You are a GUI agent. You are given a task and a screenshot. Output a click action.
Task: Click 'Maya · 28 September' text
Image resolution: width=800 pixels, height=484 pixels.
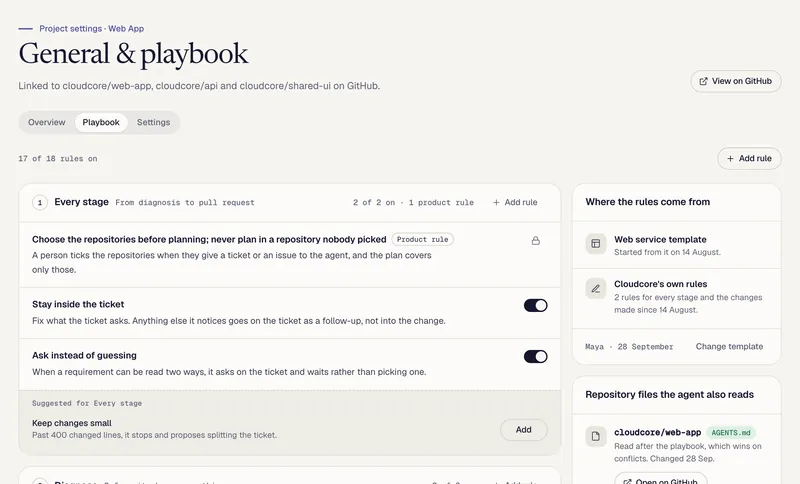(629, 347)
